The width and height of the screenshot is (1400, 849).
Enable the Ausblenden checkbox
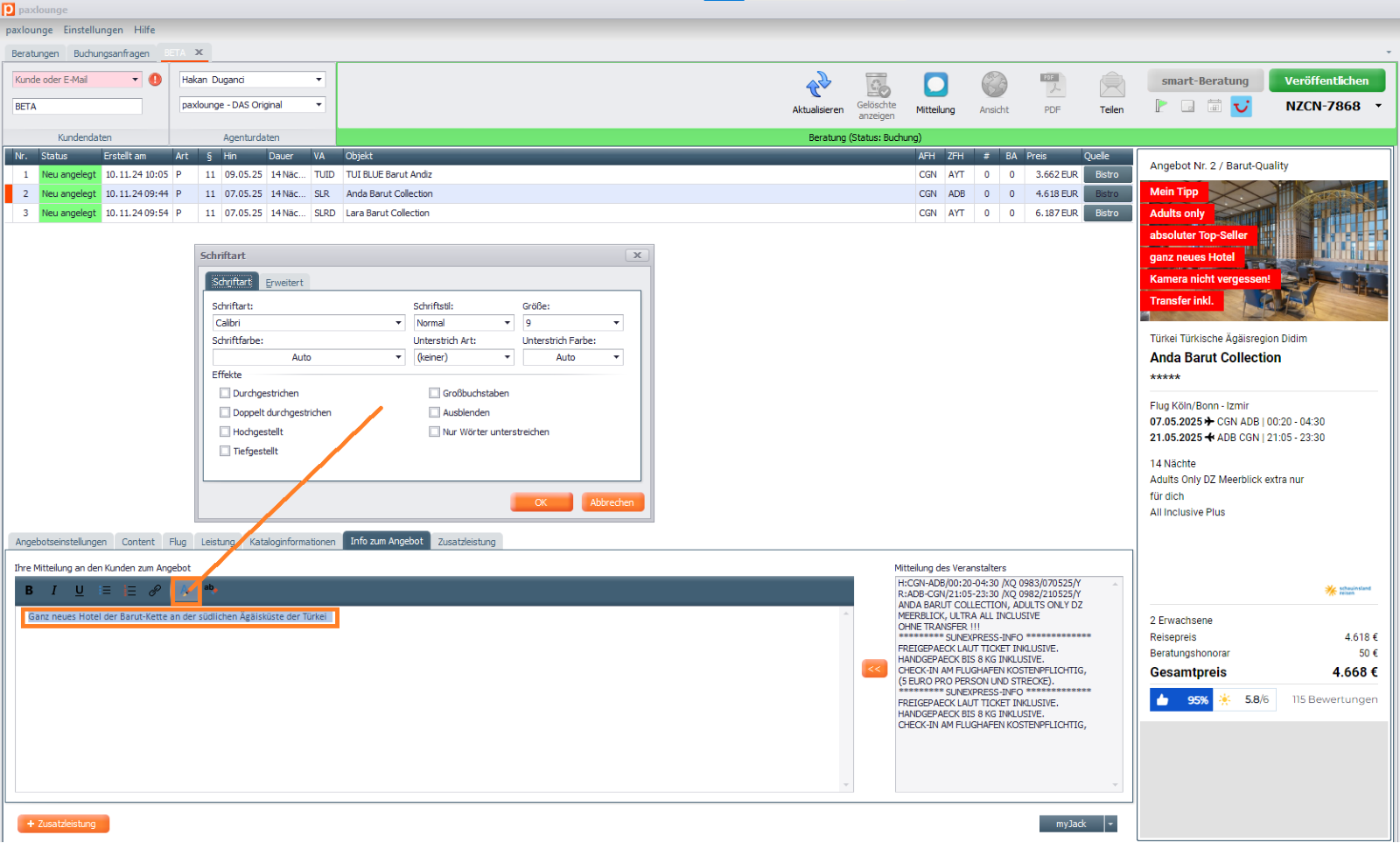[x=434, y=413]
